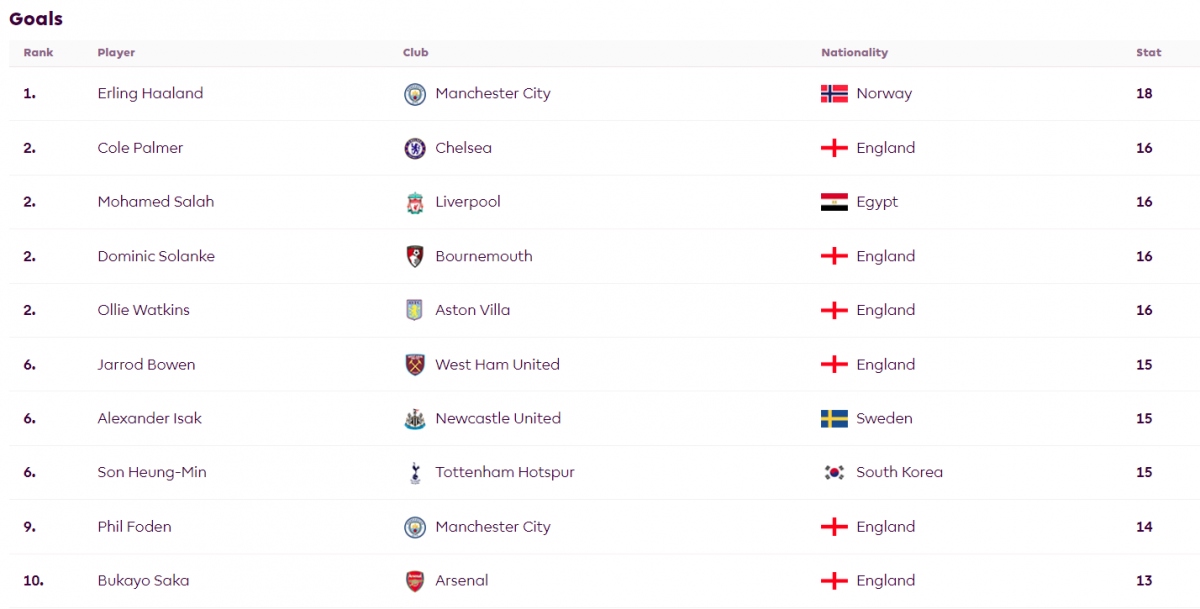Click the Nationality column header
The image size is (1200, 609).
pos(854,53)
